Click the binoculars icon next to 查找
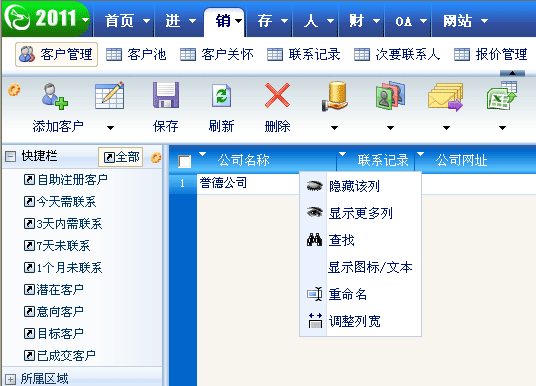Viewport: 536px width, 386px height. click(x=314, y=240)
